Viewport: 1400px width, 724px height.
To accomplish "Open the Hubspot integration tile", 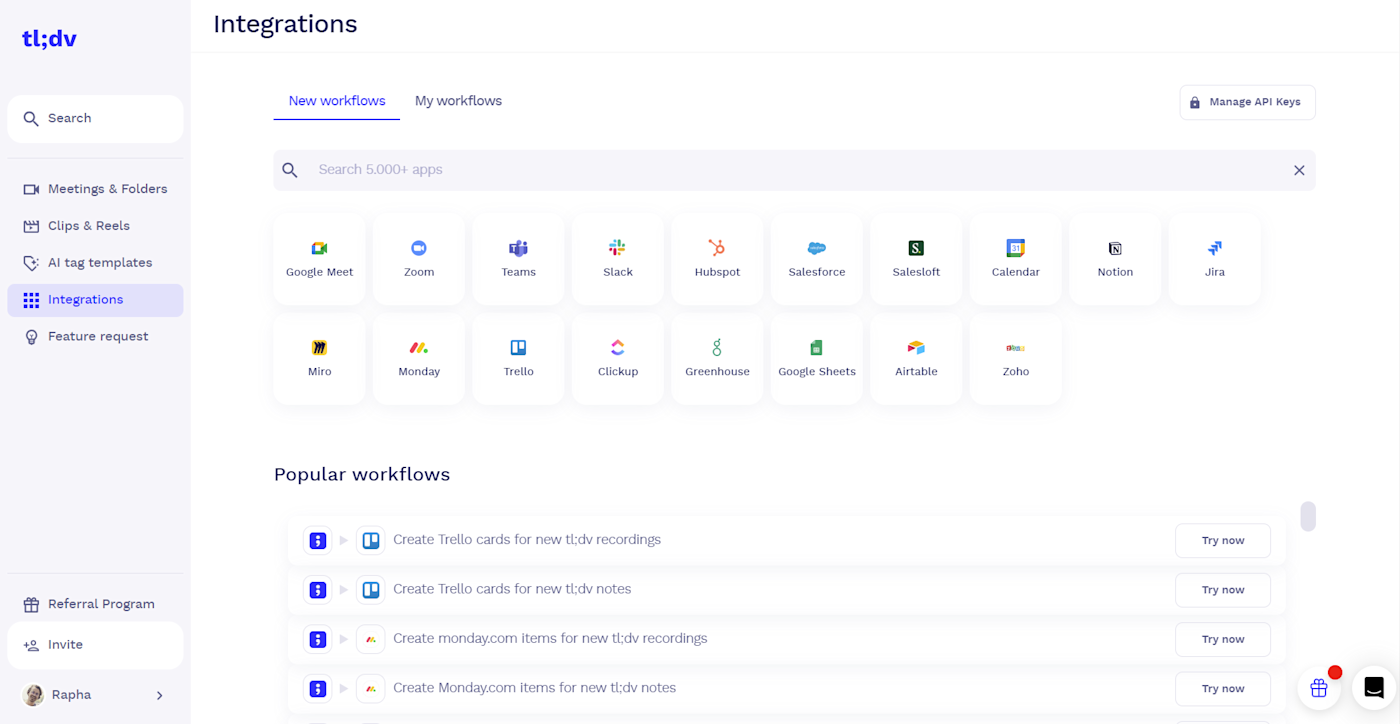I will [717, 259].
